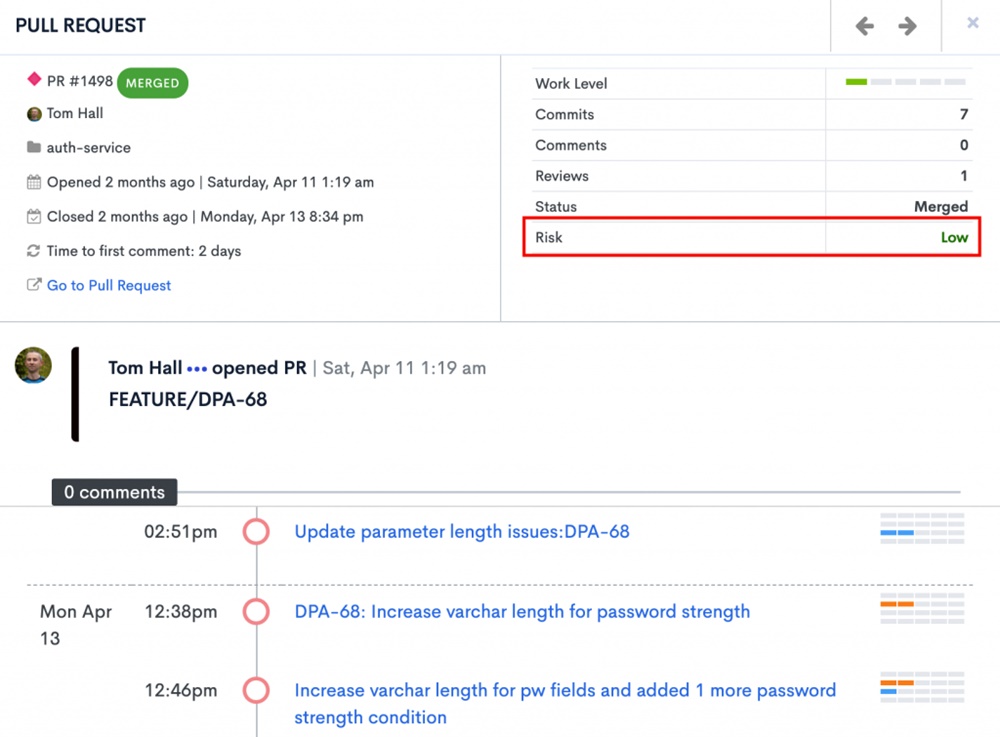Viewport: 1000px width, 737px height.
Task: Click the Closed date calendar icon
Action: 34,217
